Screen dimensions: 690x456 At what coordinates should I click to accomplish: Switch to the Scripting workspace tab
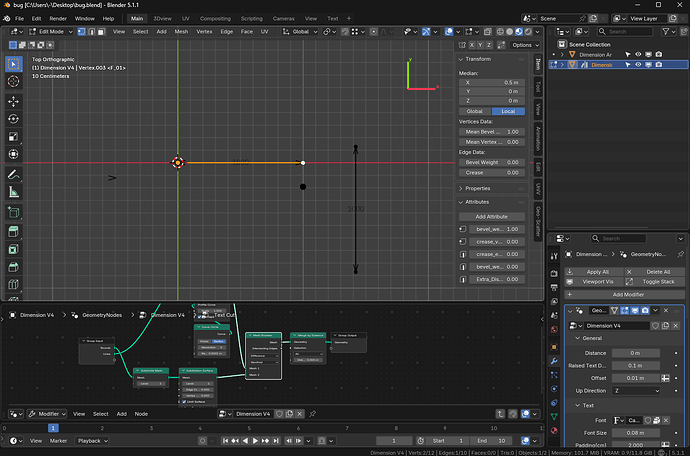(252, 18)
